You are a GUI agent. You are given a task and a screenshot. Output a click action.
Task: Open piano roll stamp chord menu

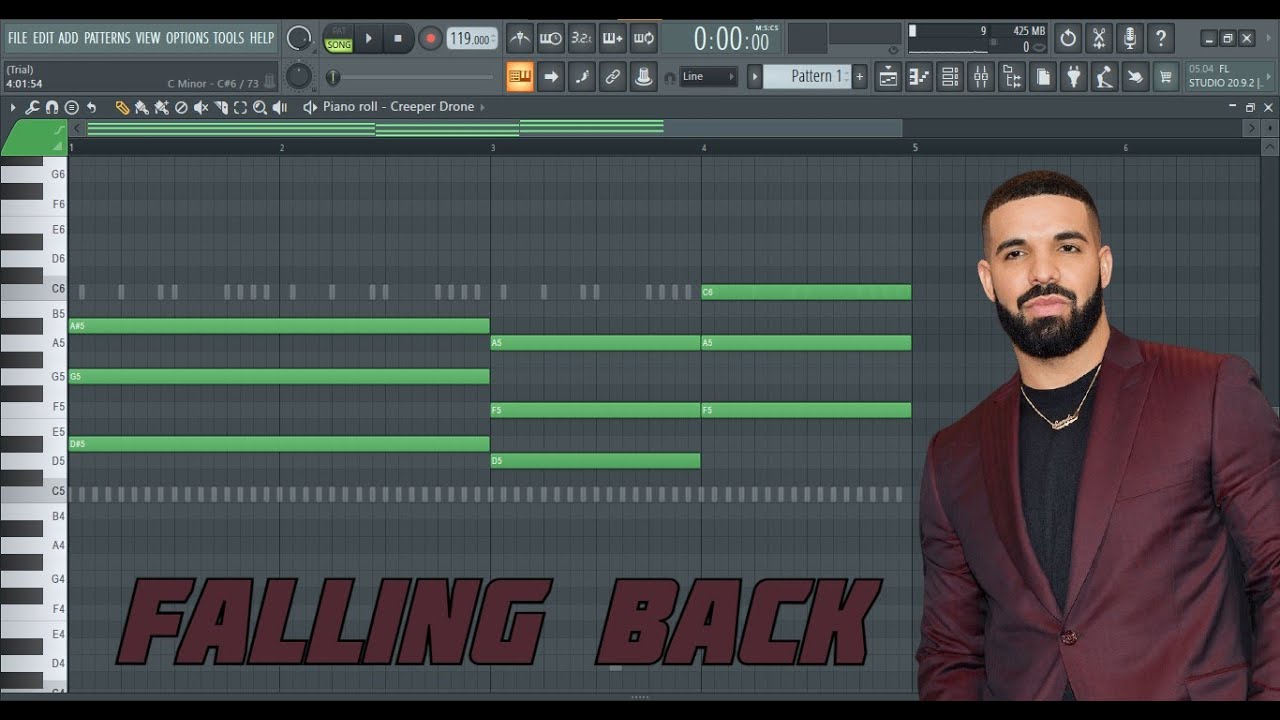pyautogui.click(x=72, y=107)
